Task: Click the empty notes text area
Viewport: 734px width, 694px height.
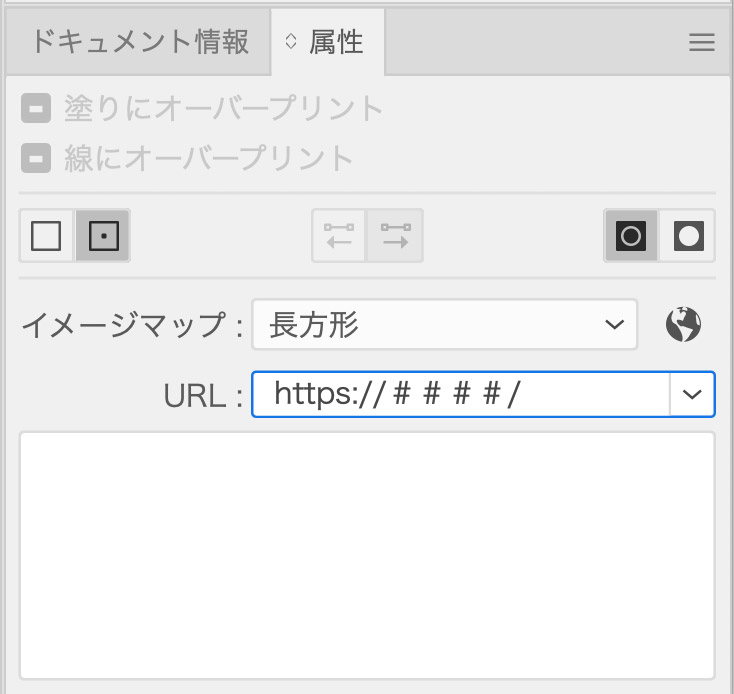Action: pos(367,555)
